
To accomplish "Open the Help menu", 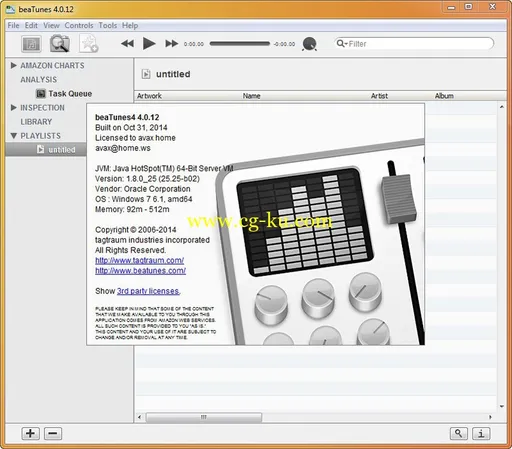I will (130, 26).
